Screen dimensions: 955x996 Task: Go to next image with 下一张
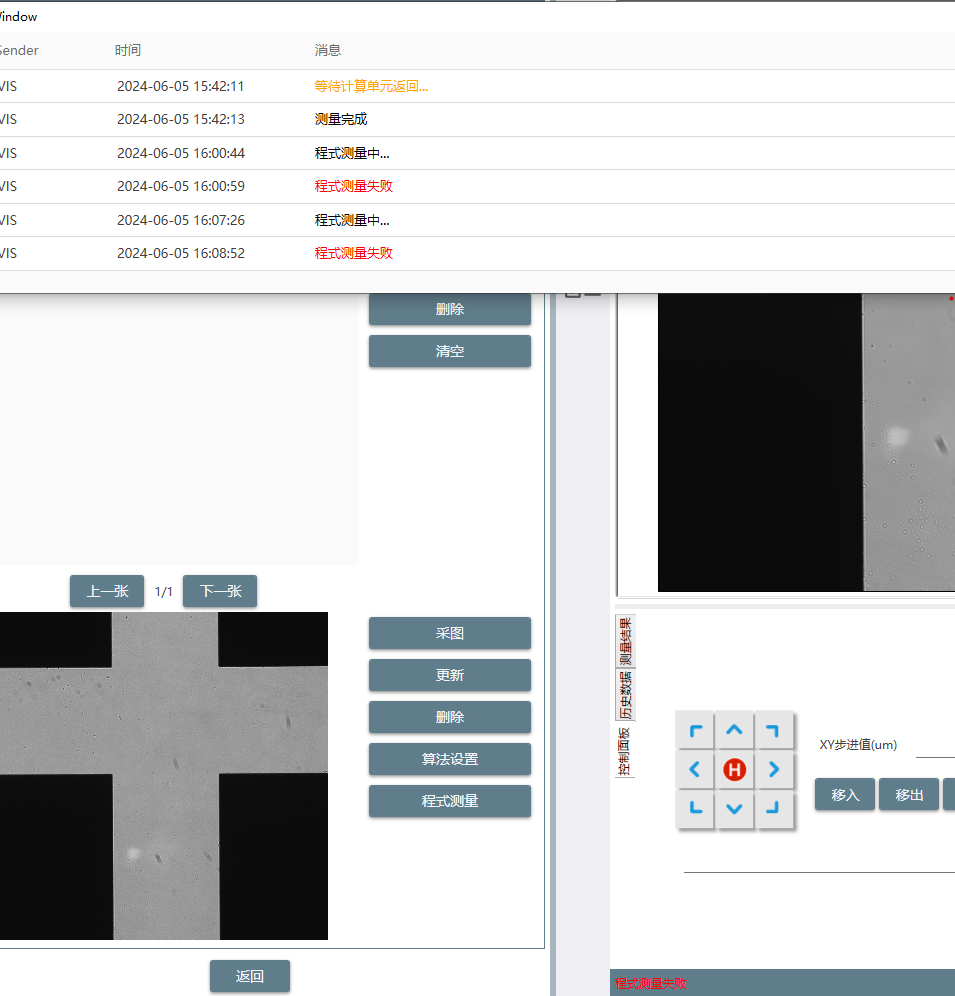tap(220, 591)
